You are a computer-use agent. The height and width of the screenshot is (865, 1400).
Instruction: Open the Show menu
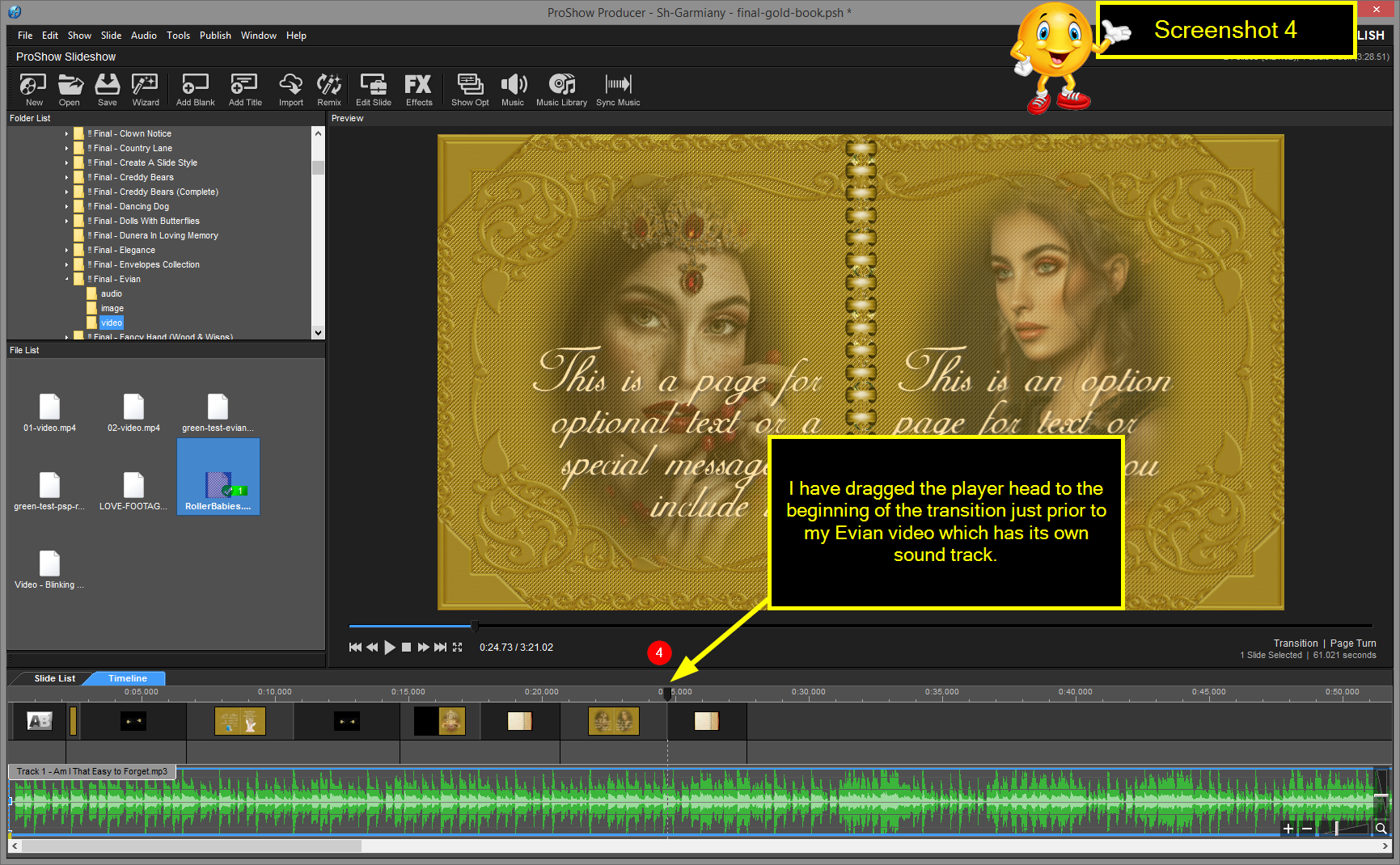[79, 36]
